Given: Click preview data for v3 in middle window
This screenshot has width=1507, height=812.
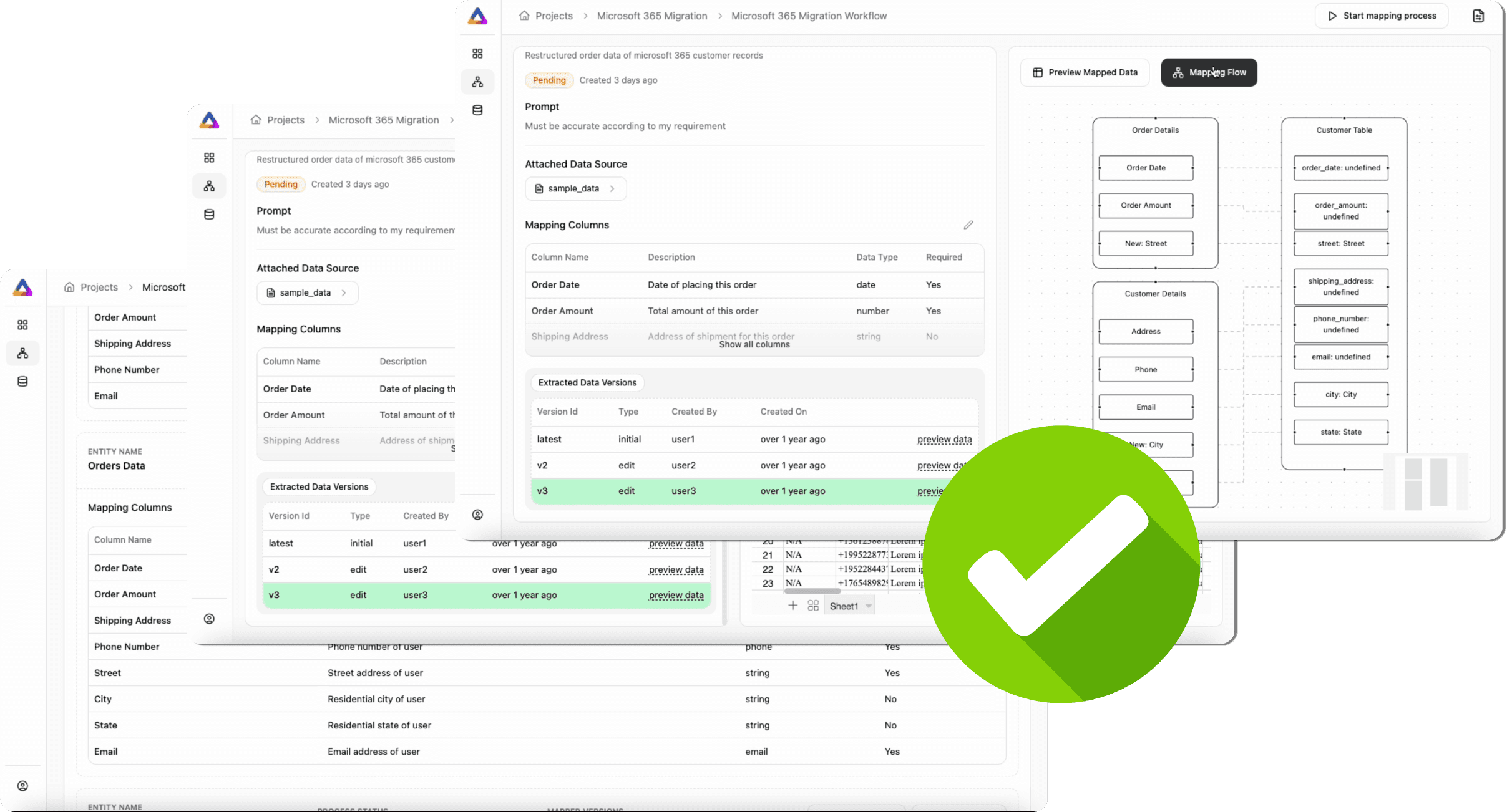Looking at the screenshot, I should click(676, 595).
